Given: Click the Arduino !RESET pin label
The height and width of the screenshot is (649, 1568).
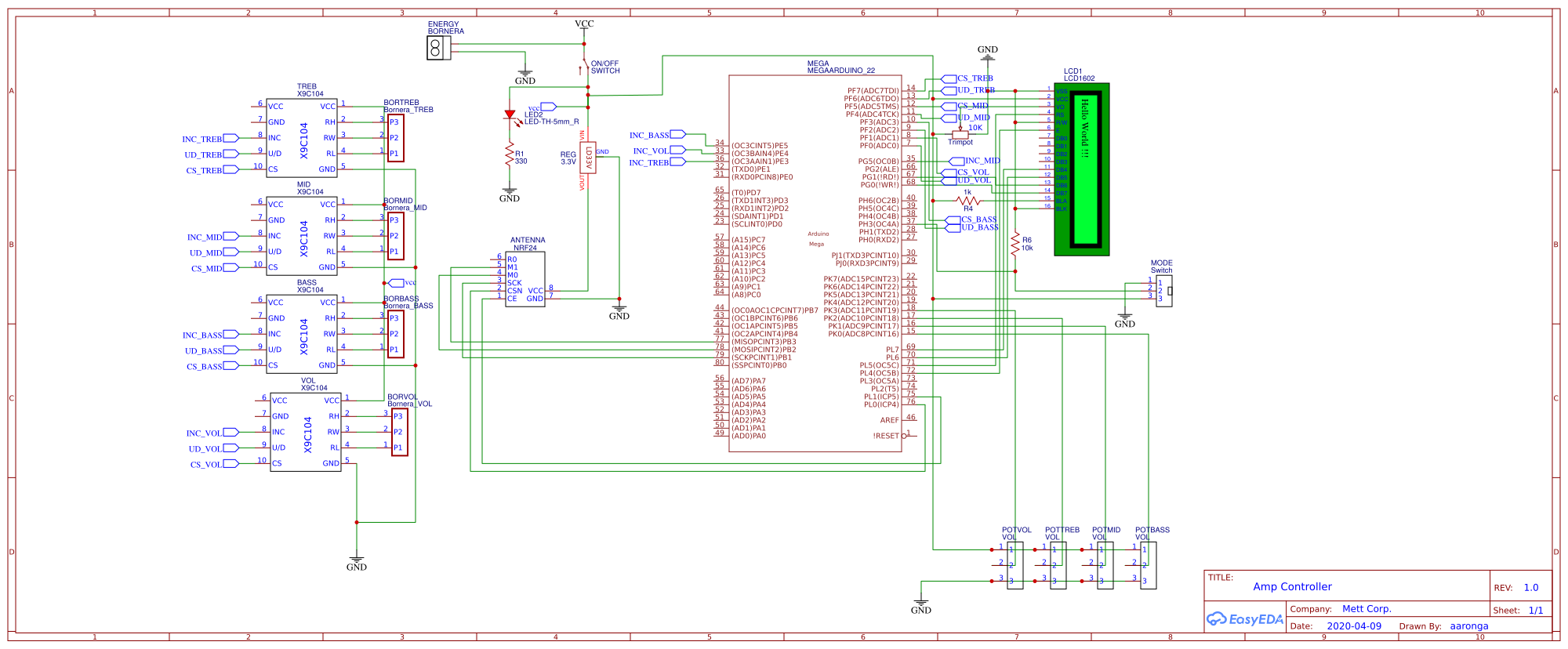Looking at the screenshot, I should coord(886,436).
